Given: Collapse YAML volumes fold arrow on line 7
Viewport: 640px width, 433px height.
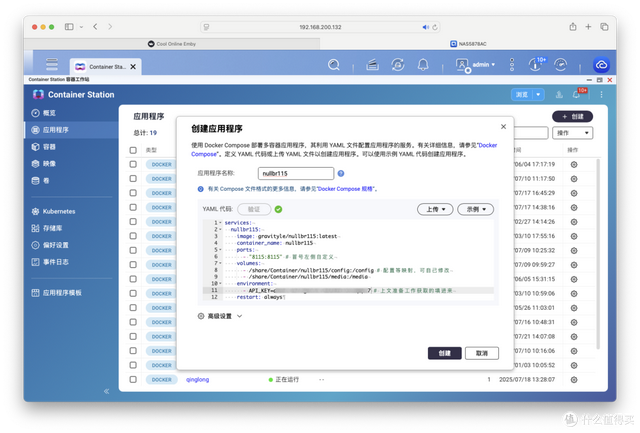Looking at the screenshot, I should coord(220,263).
